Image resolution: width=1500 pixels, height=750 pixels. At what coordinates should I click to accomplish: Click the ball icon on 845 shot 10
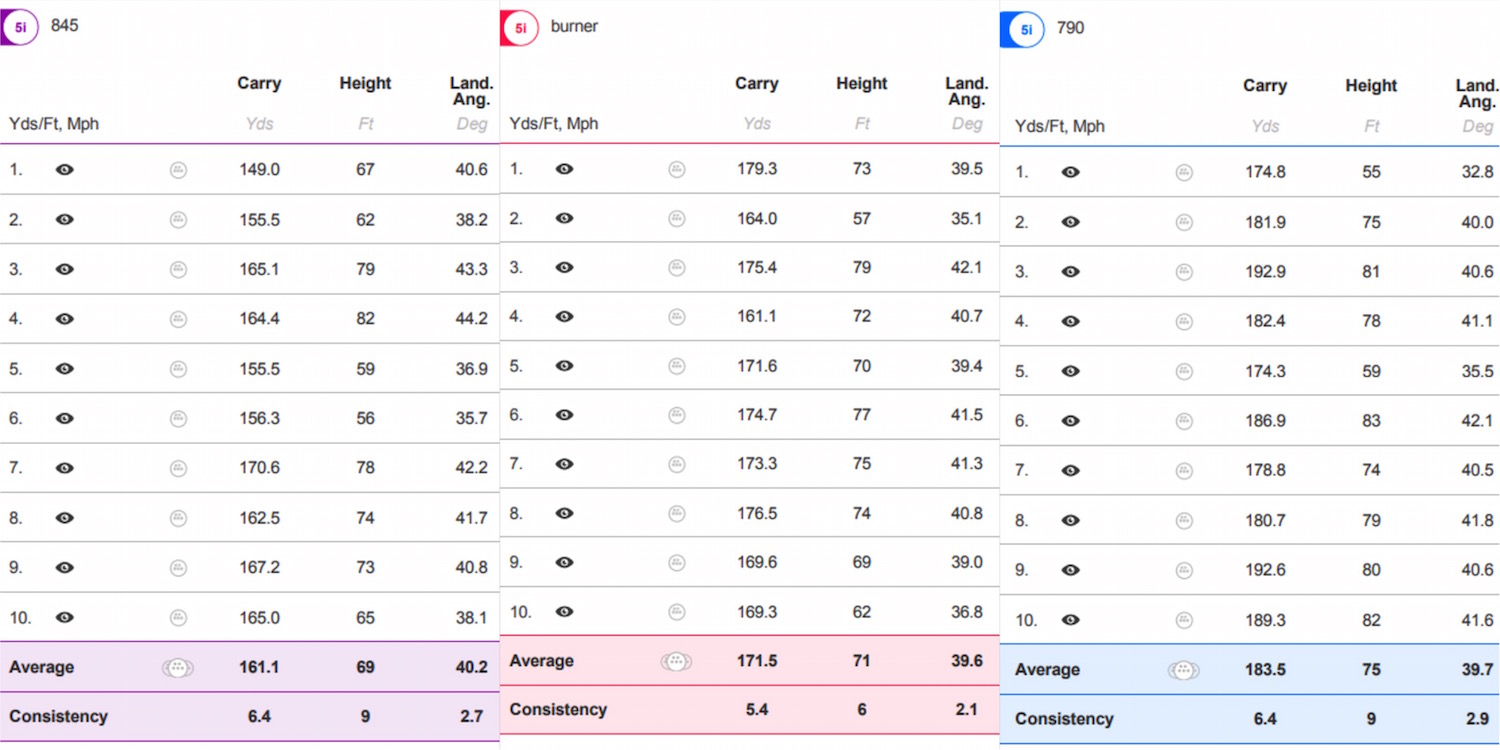click(x=178, y=618)
